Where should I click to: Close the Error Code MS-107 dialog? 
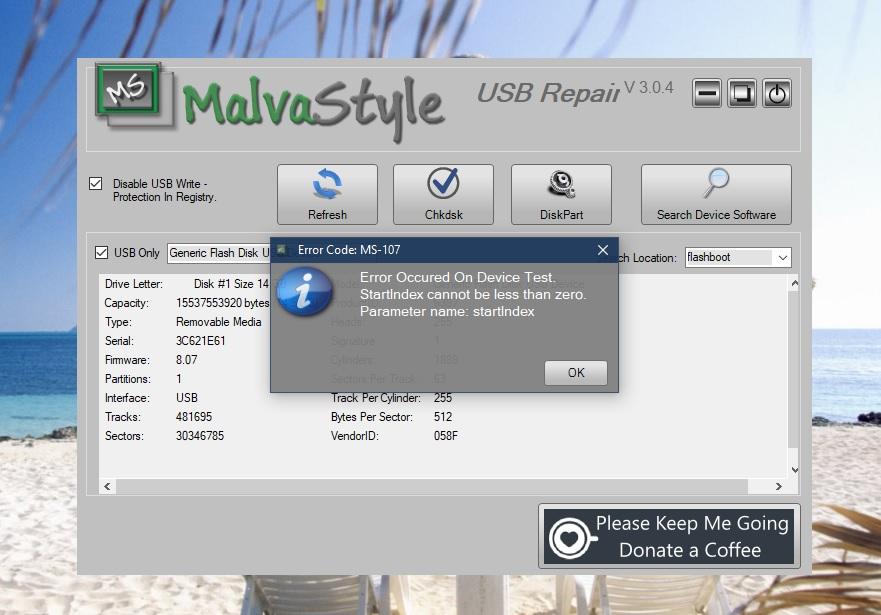(x=603, y=250)
